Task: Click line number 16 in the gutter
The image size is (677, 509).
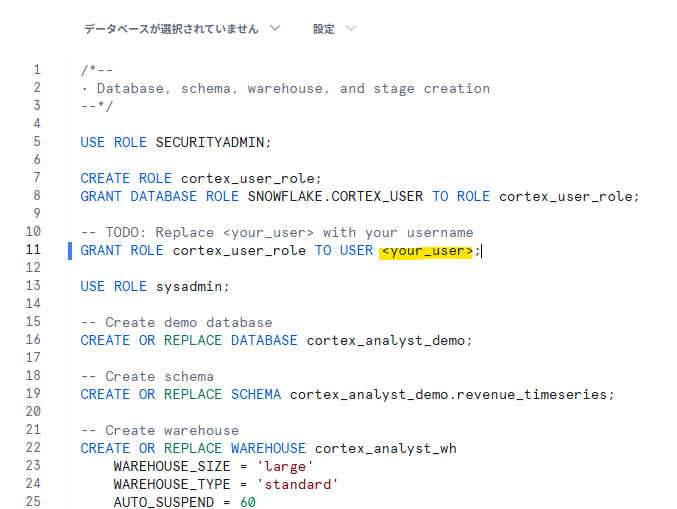Action: pyautogui.click(x=33, y=339)
